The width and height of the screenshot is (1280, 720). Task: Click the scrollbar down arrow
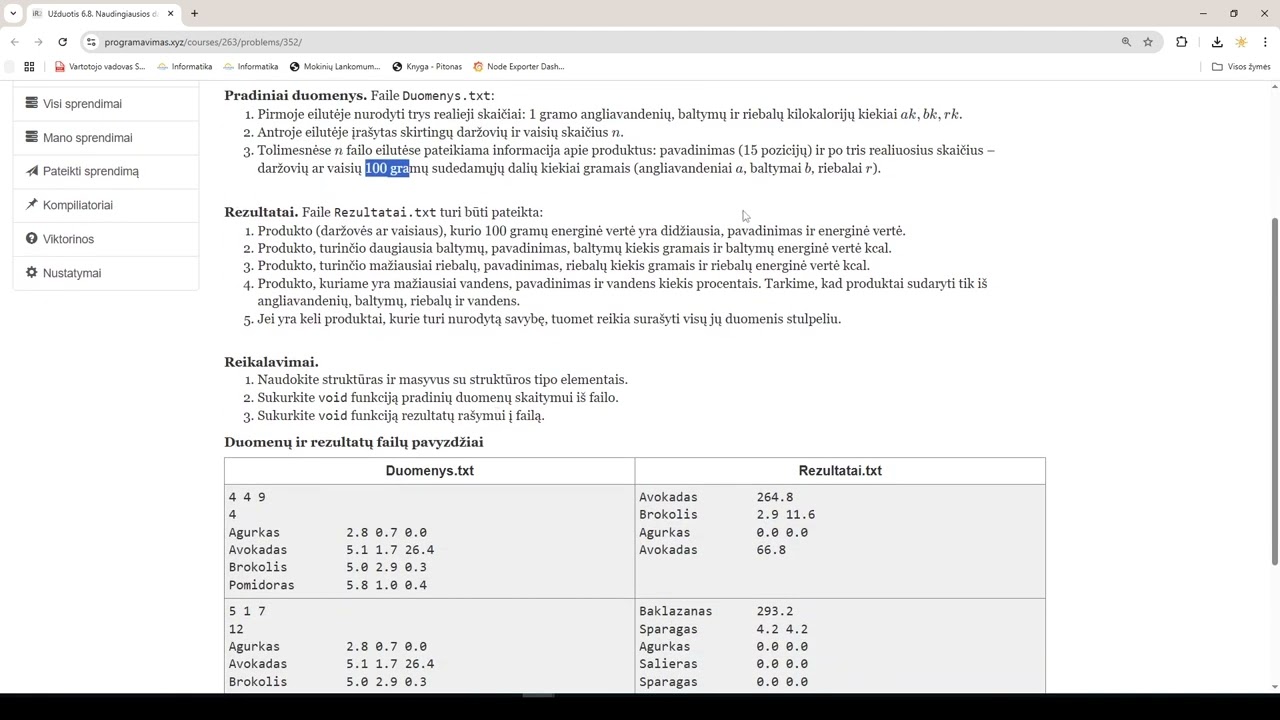tap(1274, 686)
